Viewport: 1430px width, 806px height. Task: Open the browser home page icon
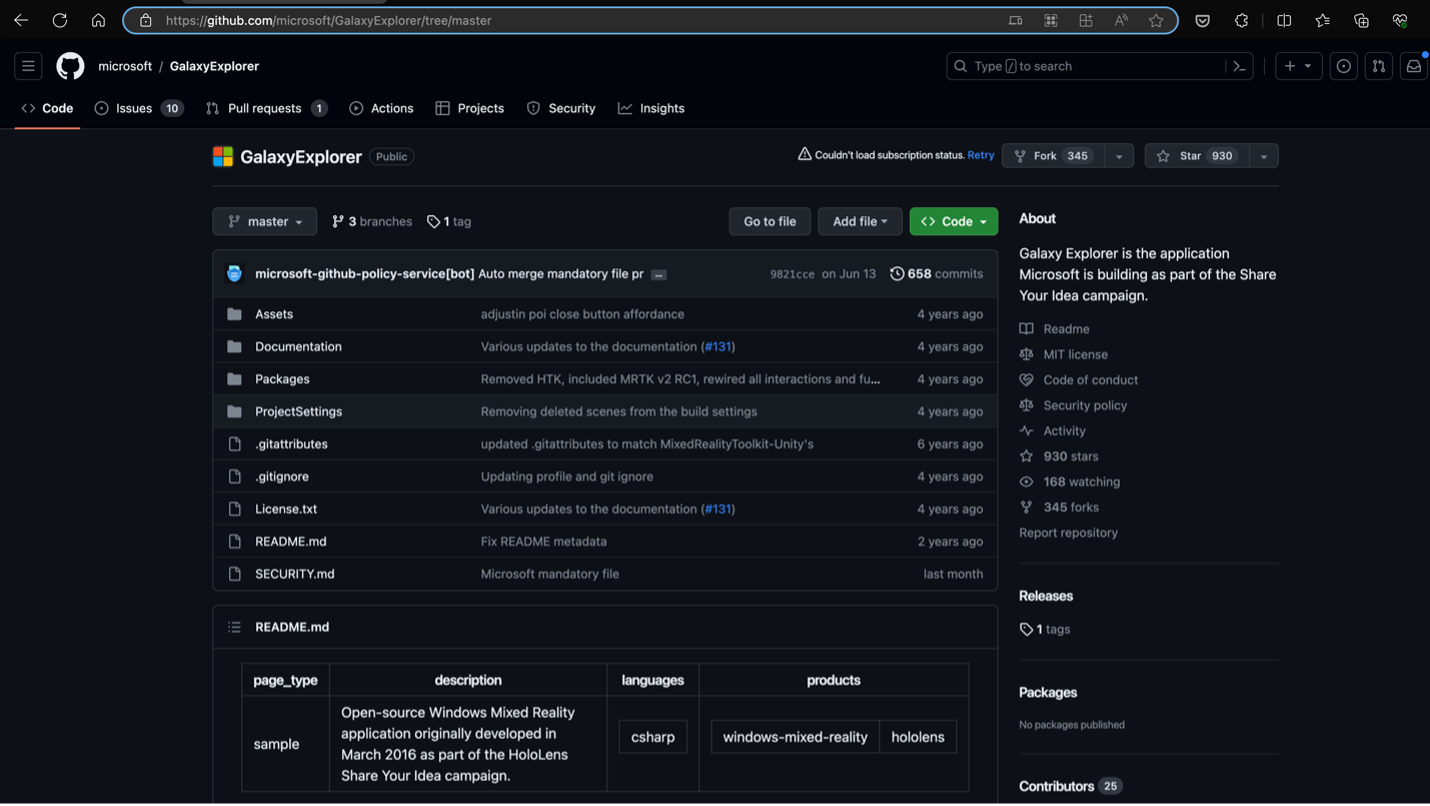(98, 20)
